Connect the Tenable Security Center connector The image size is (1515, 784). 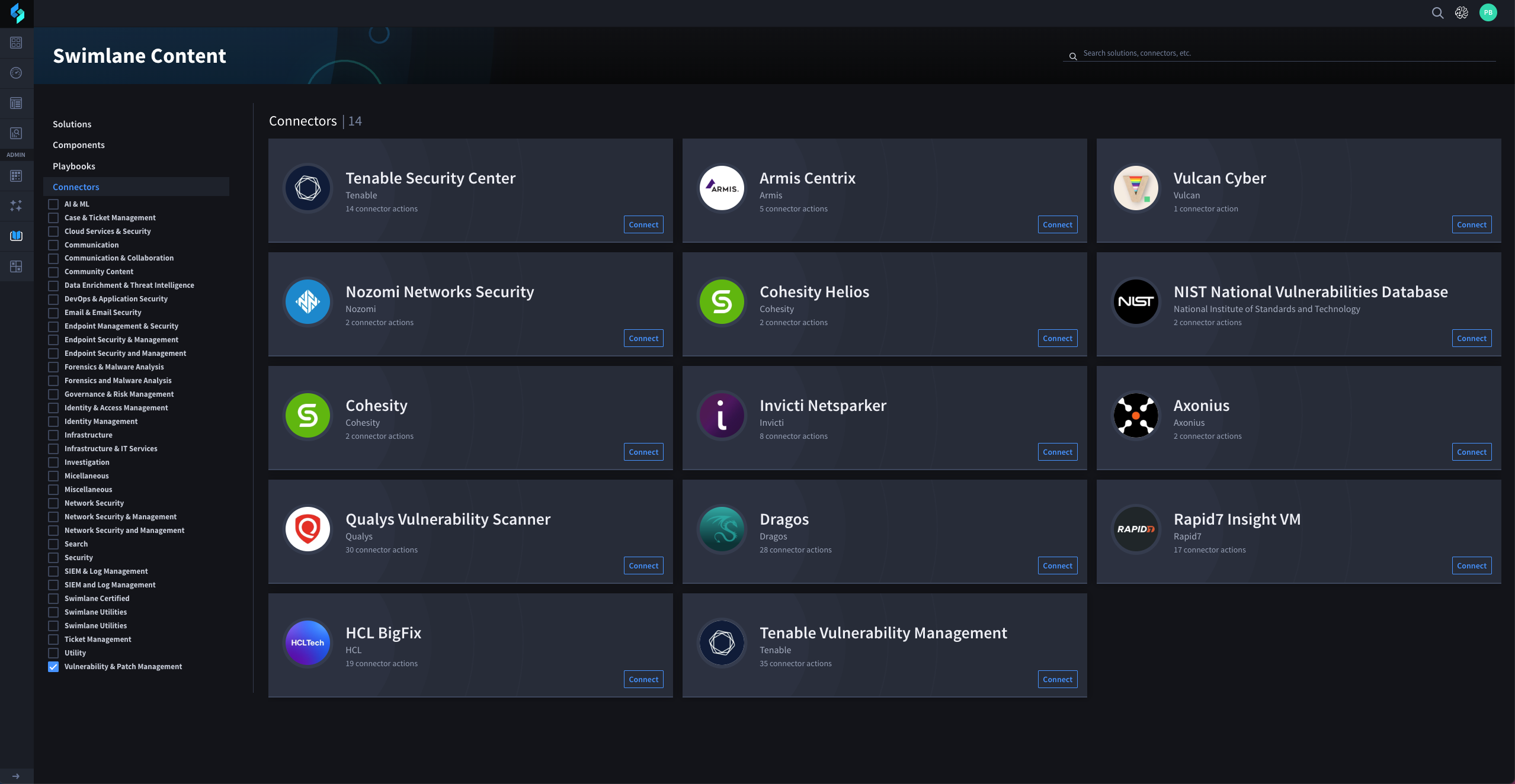coord(643,224)
